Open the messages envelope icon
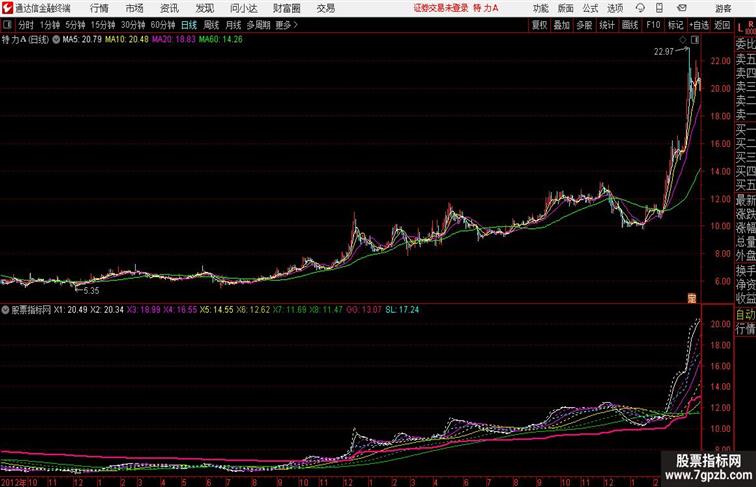Viewport: 756px width, 487px height. click(682, 8)
